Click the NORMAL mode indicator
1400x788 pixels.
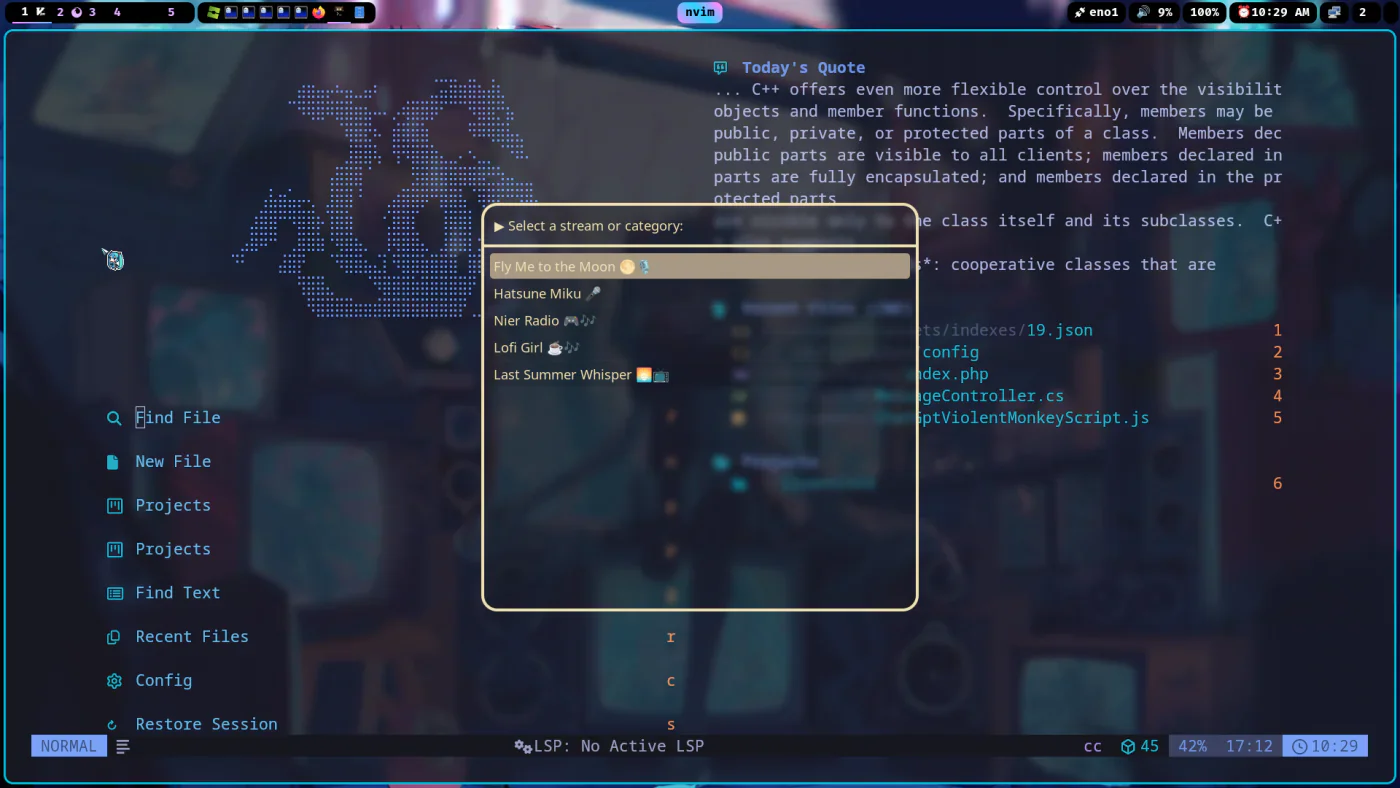69,746
